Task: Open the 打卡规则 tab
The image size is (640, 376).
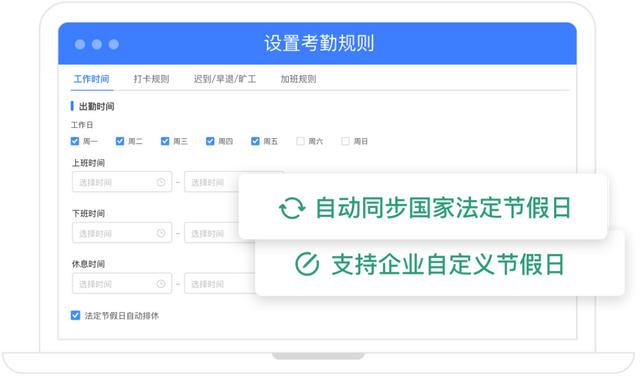Action: coord(151,79)
